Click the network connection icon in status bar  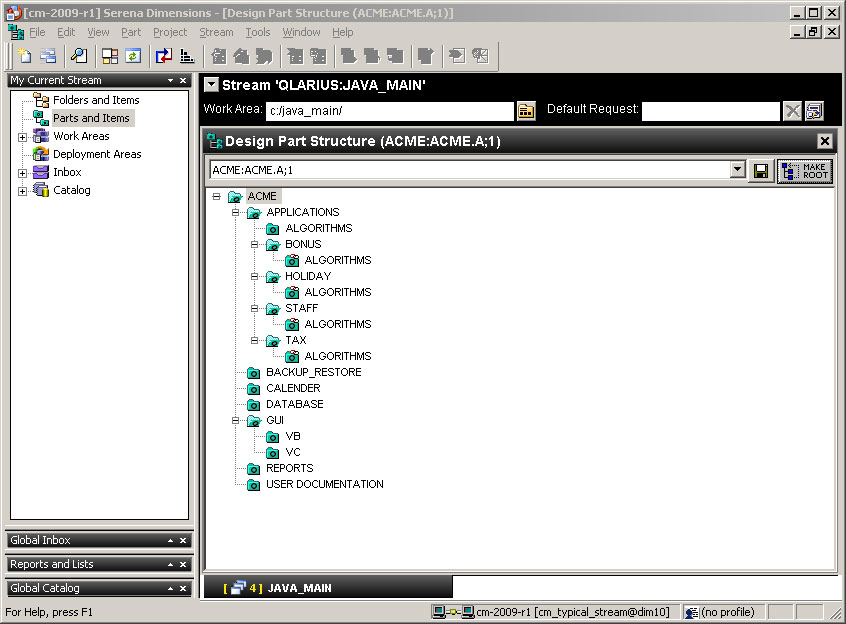[454, 612]
